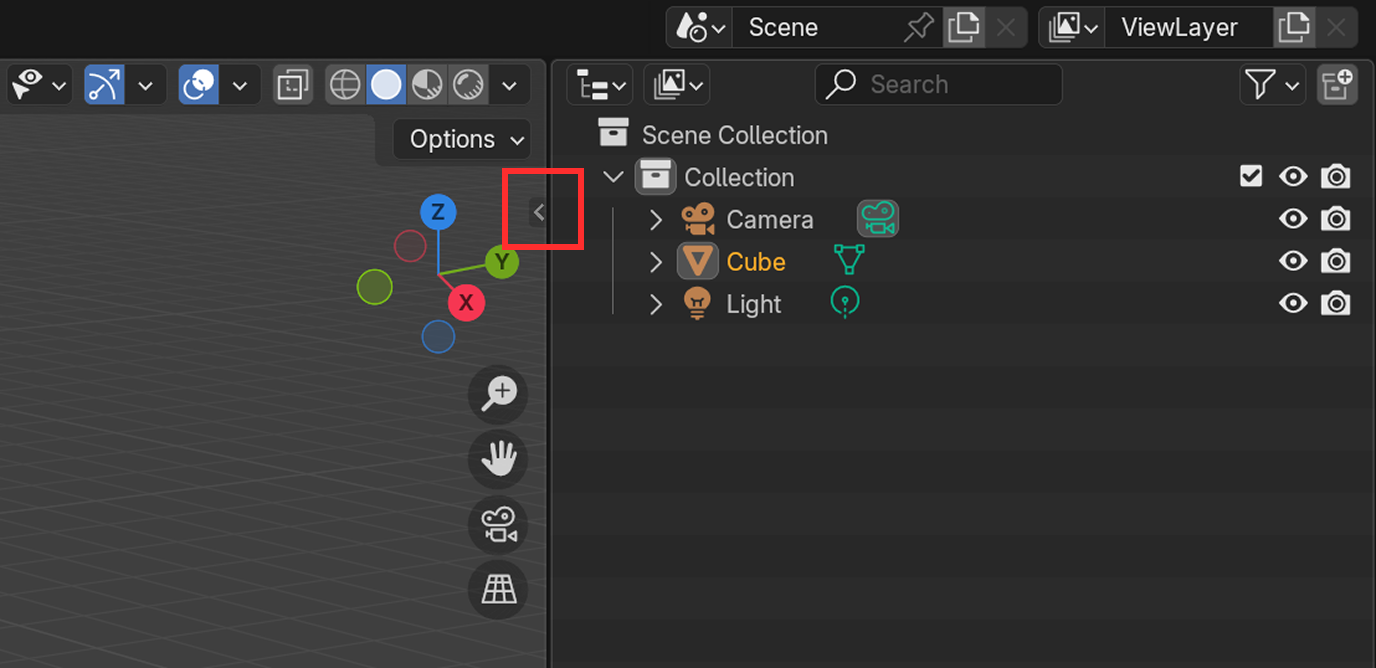Image resolution: width=1376 pixels, height=668 pixels.
Task: Toggle the viewport gizmos button
Action: [x=104, y=85]
